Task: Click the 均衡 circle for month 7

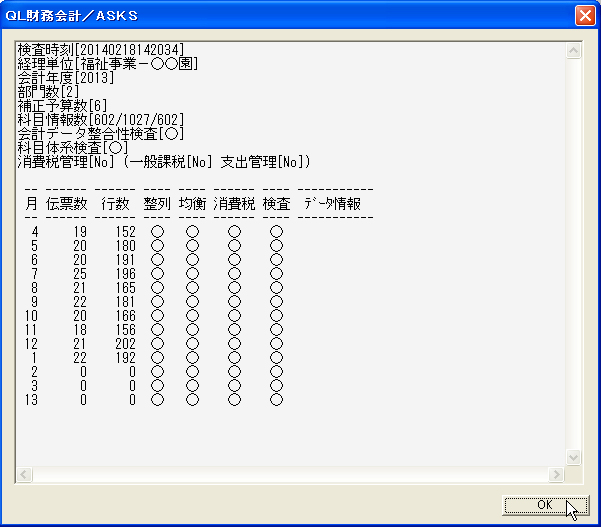Action: 192,274
